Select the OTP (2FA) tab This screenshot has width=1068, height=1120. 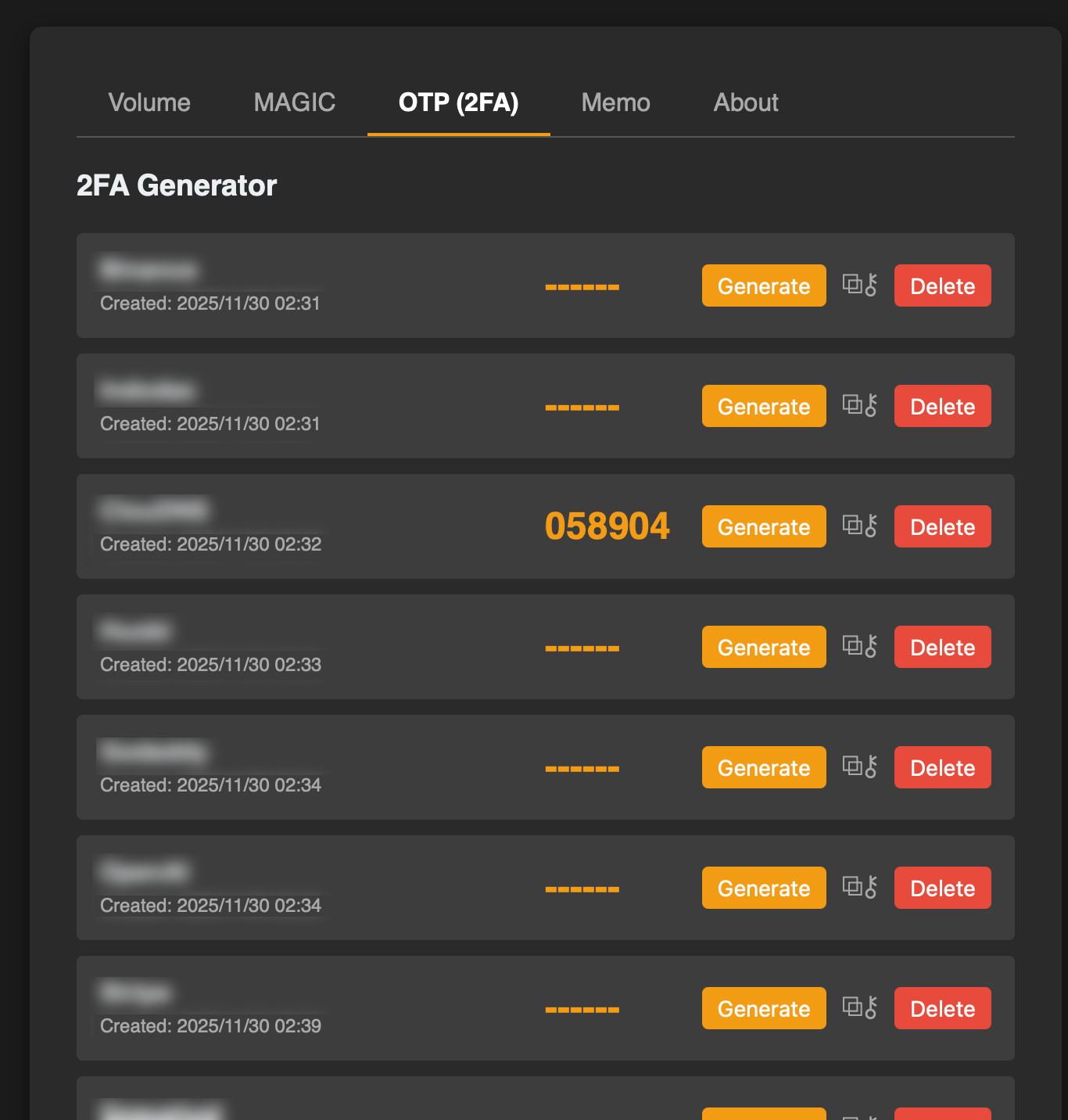(459, 102)
